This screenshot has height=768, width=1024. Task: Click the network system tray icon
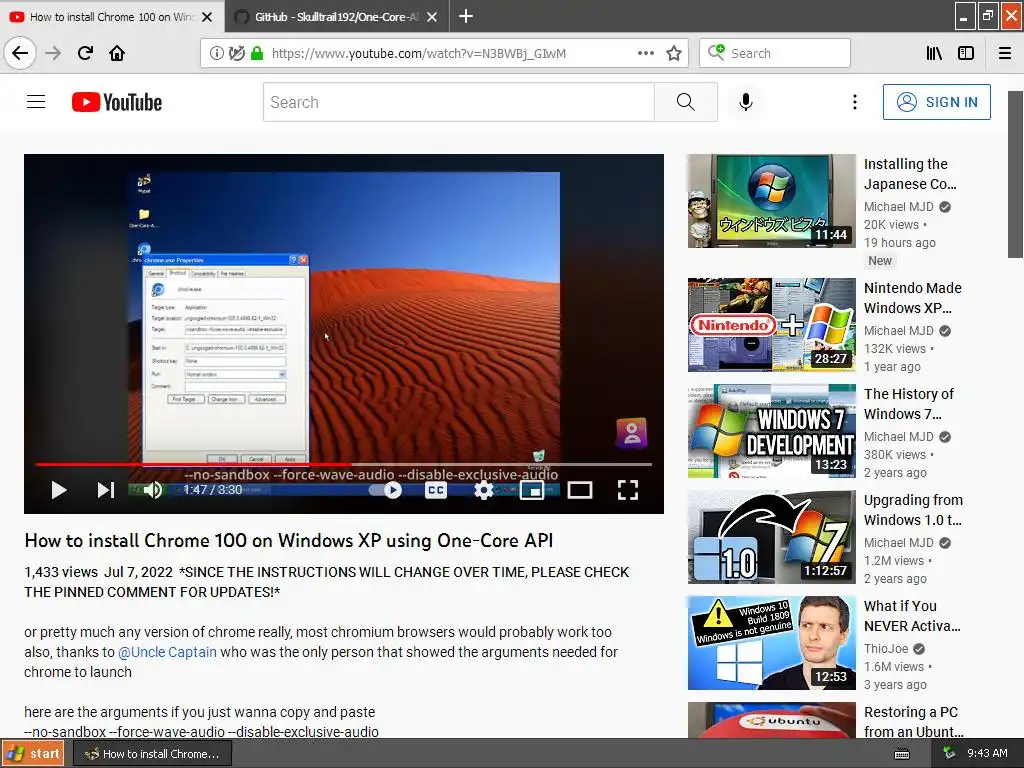click(x=949, y=754)
